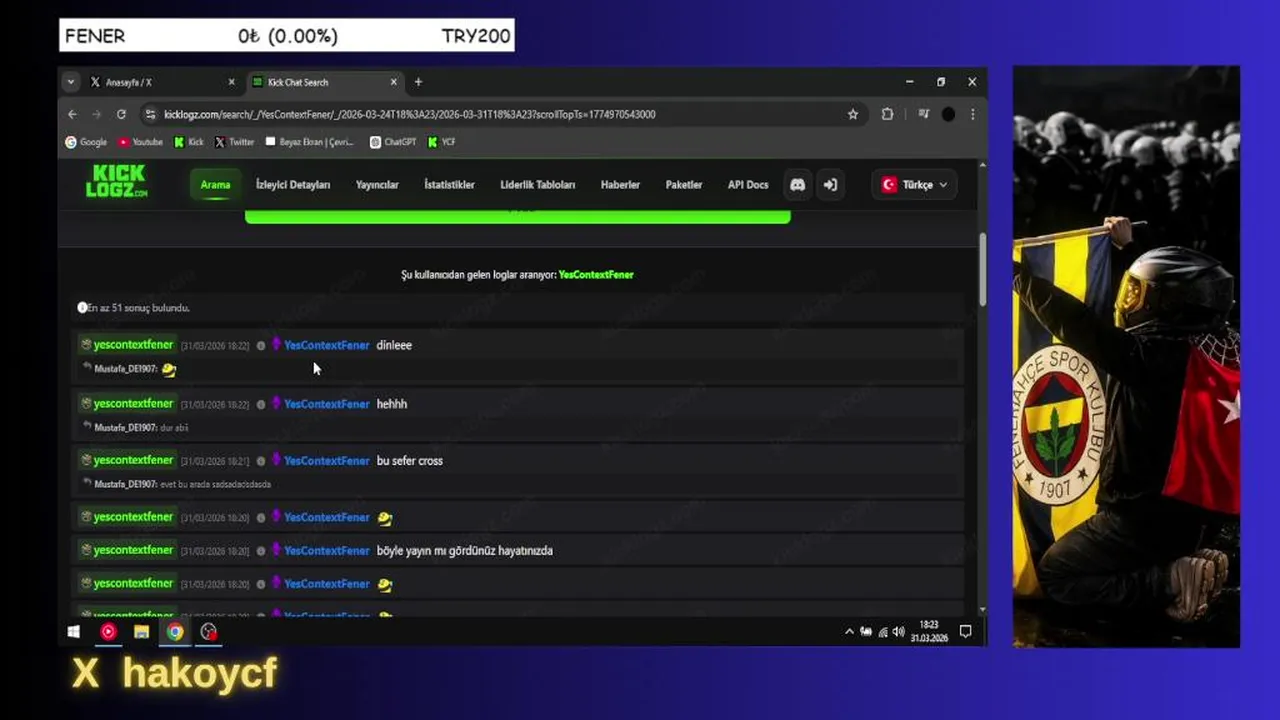
Task: Click the KickLogz logo
Action: point(116,181)
